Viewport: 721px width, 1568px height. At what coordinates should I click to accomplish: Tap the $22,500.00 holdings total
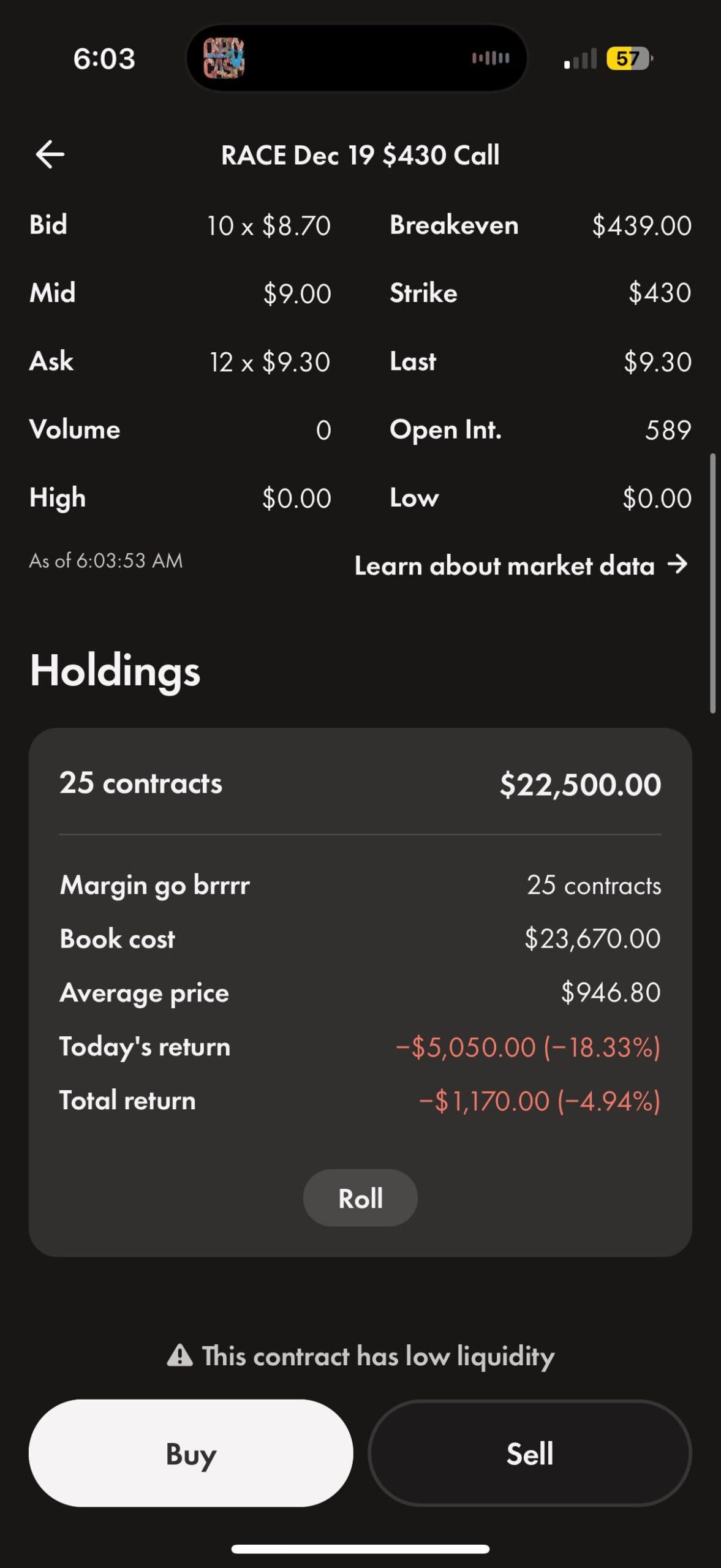pos(580,784)
